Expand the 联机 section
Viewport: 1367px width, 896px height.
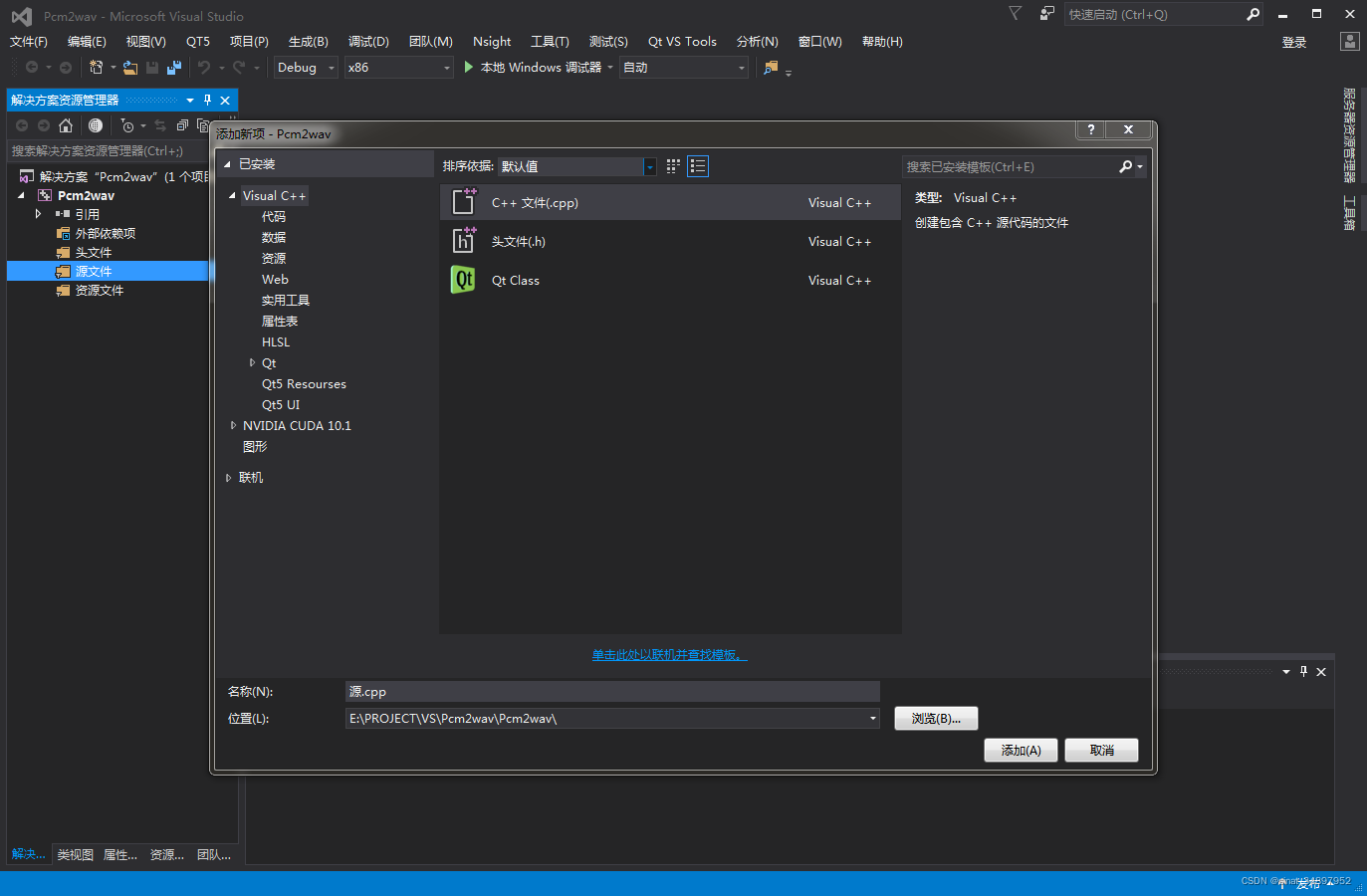[228, 478]
